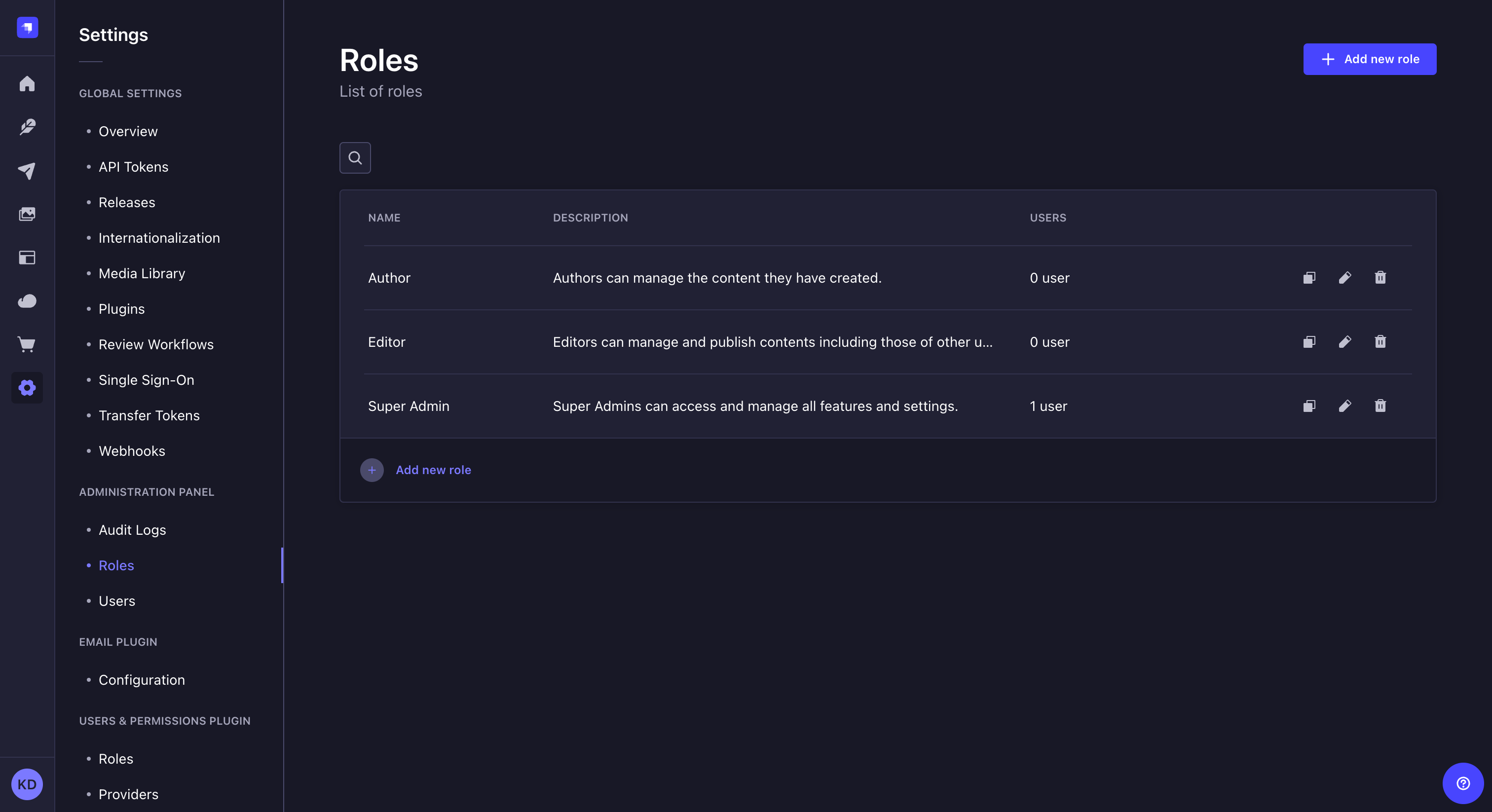The image size is (1492, 812).
Task: Open the roles search magnifier icon
Action: point(354,157)
